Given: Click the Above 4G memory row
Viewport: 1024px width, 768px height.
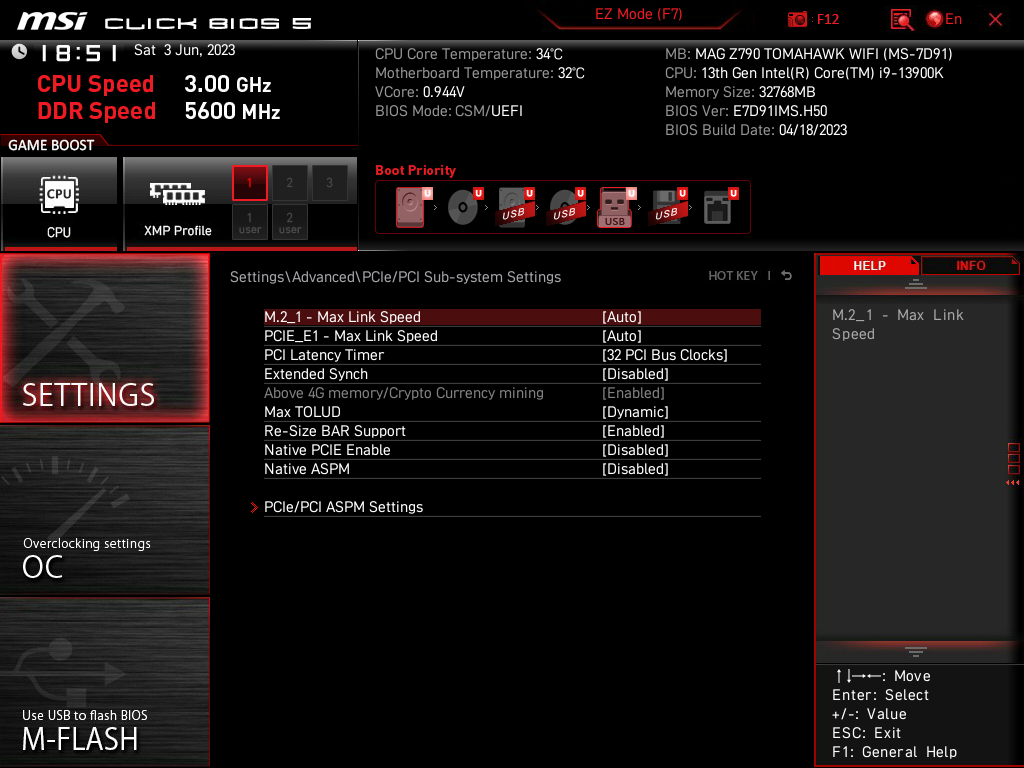Looking at the screenshot, I should 512,393.
